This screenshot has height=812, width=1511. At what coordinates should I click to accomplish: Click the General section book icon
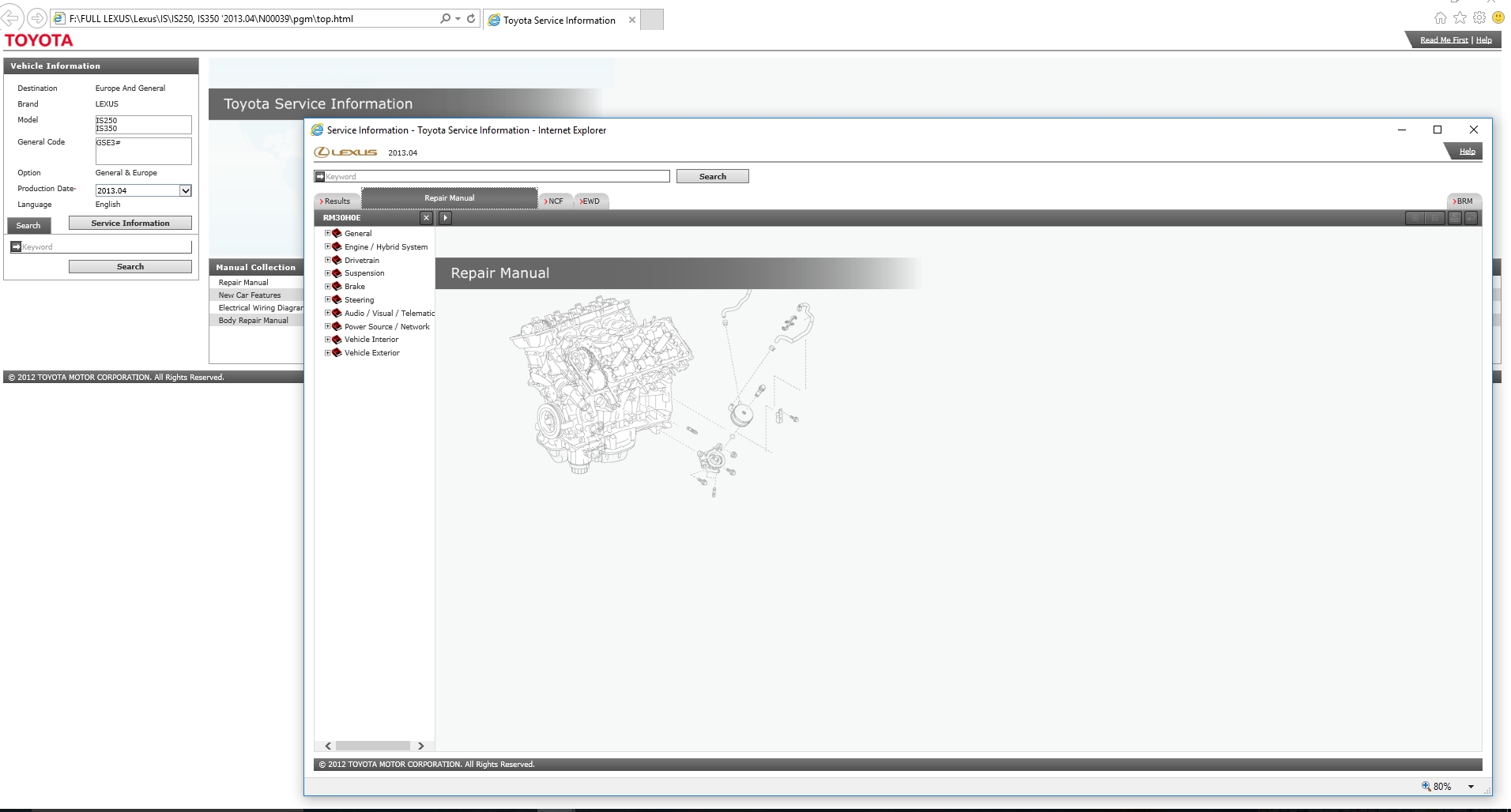point(337,233)
